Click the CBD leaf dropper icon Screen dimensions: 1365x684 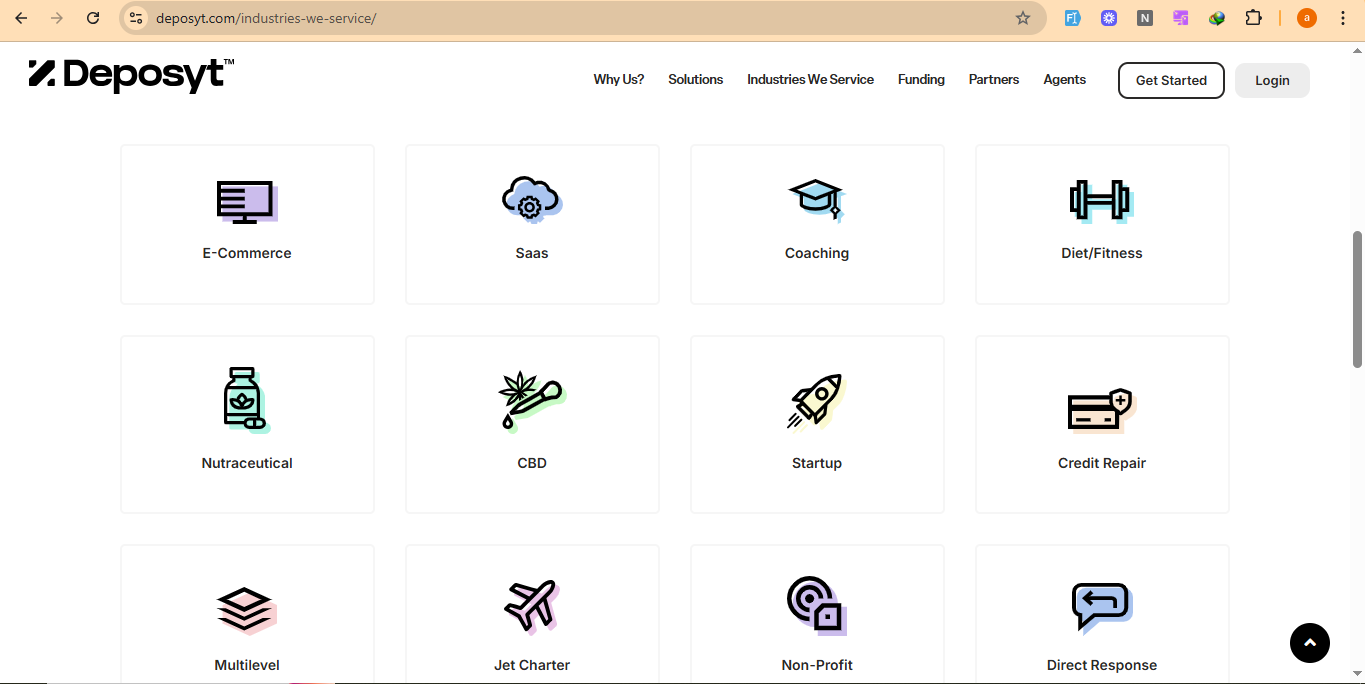click(531, 400)
